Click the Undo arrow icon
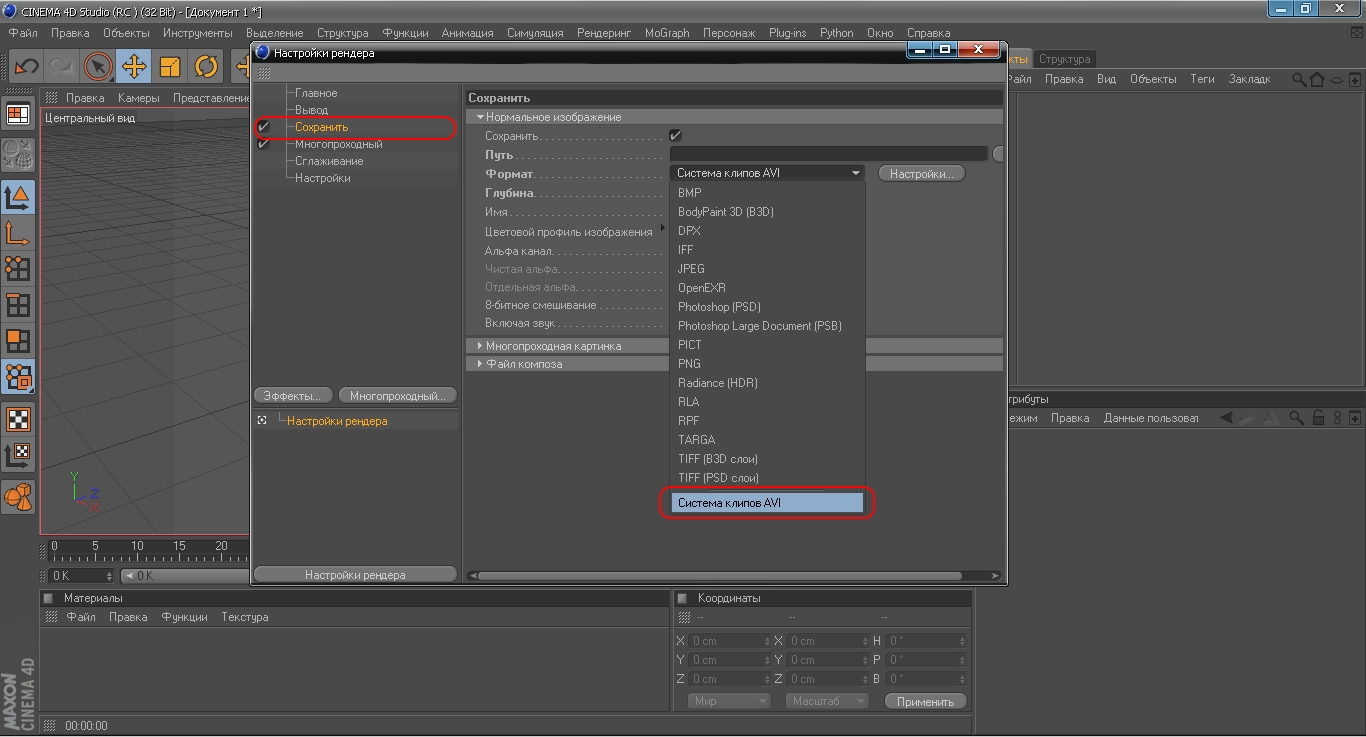The width and height of the screenshot is (1366, 737). 26,67
